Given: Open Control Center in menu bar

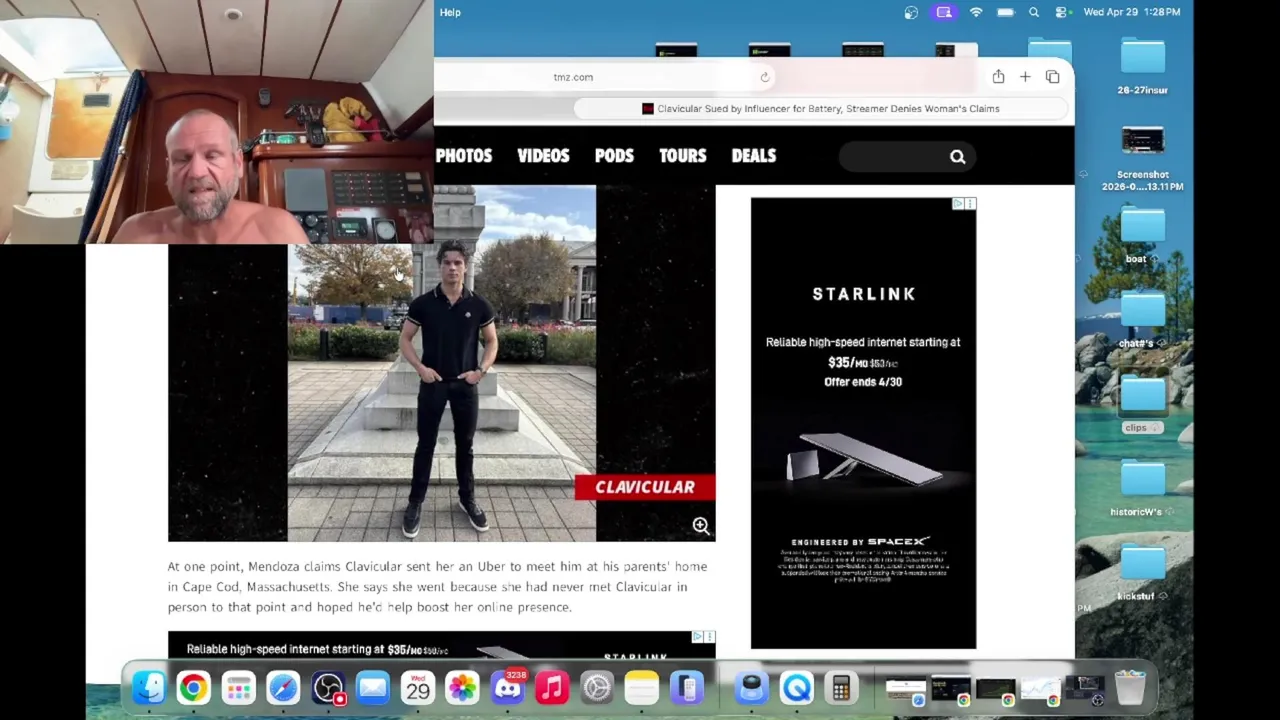Looking at the screenshot, I should click(1062, 12).
